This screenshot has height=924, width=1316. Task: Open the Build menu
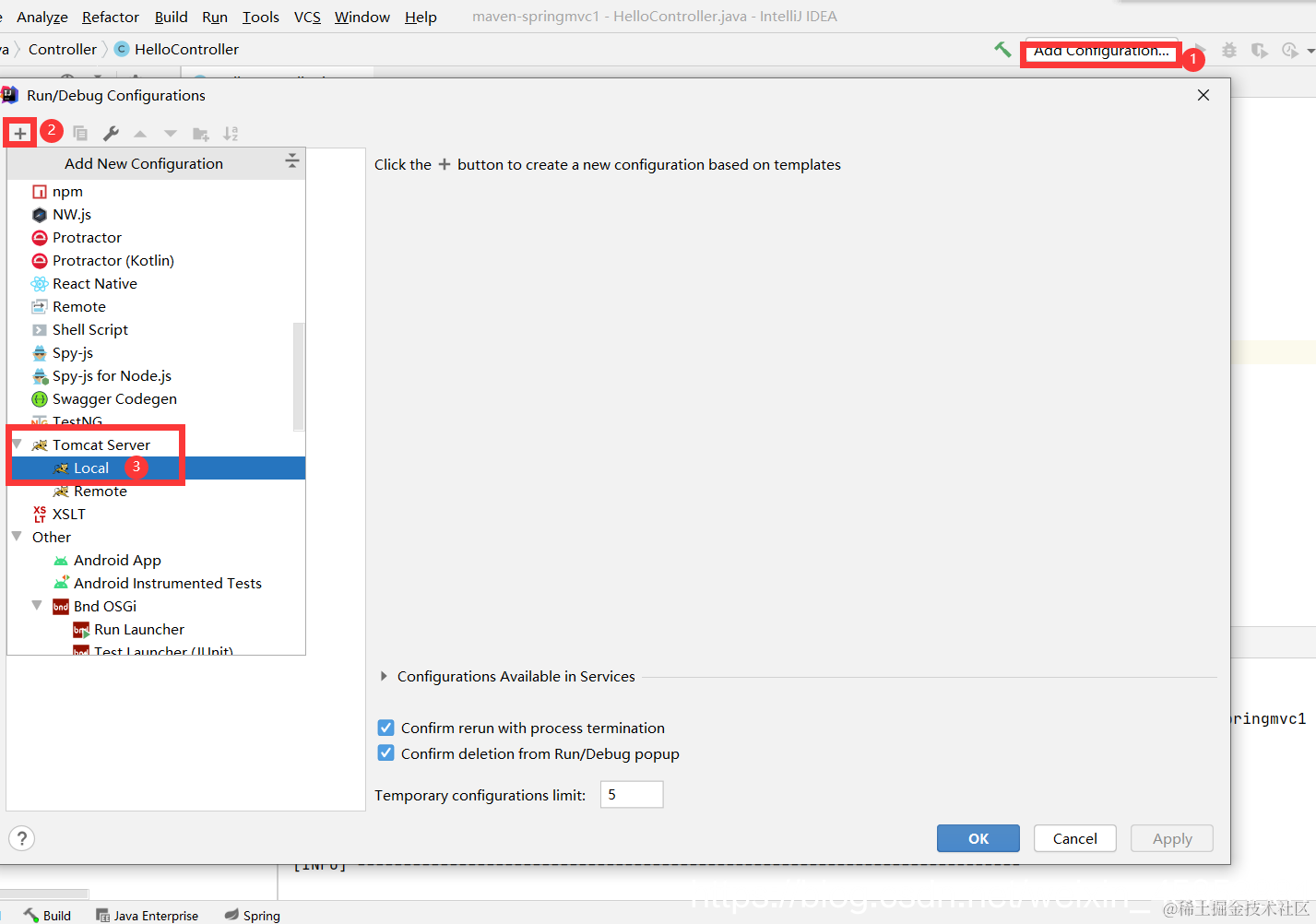coord(172,17)
